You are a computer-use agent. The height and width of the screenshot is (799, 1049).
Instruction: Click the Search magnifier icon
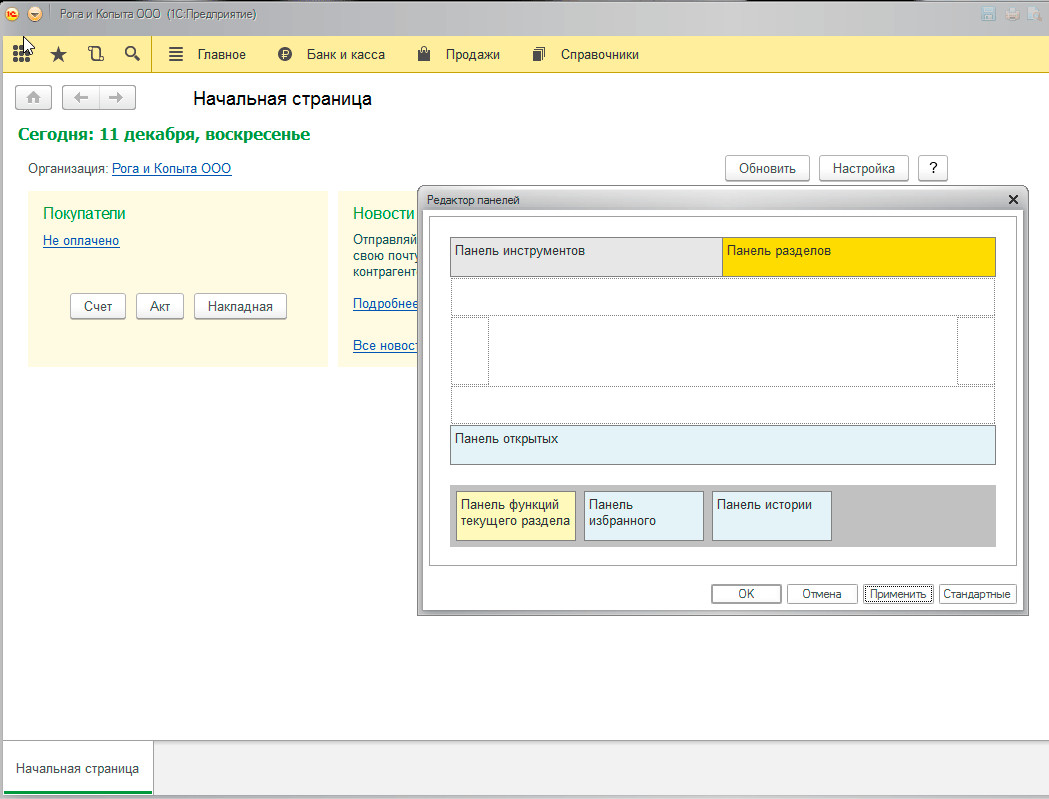click(132, 54)
